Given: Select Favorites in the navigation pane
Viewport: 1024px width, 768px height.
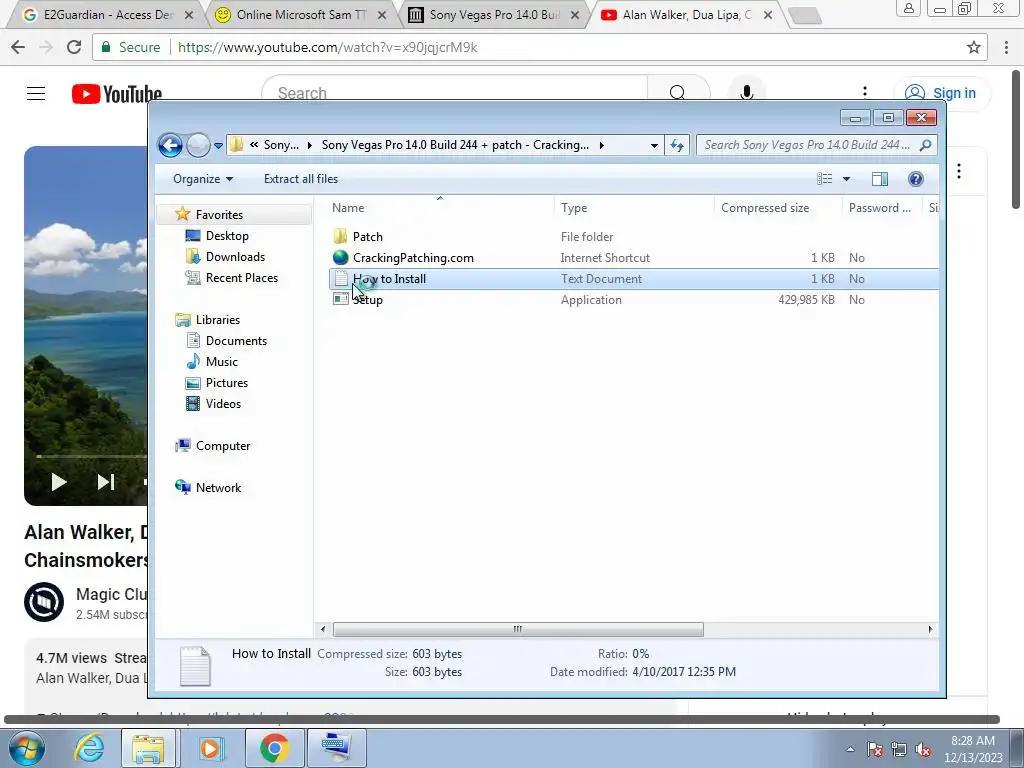Looking at the screenshot, I should coord(219,215).
